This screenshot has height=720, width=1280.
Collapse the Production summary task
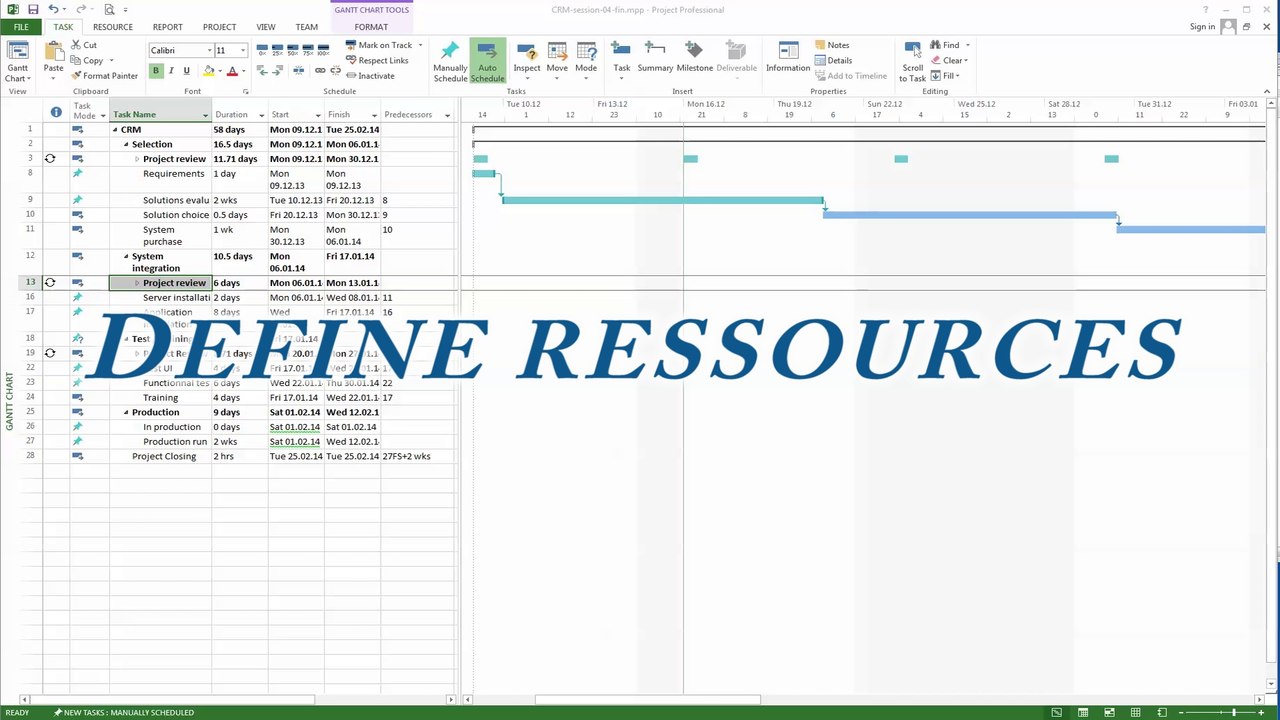tap(126, 413)
